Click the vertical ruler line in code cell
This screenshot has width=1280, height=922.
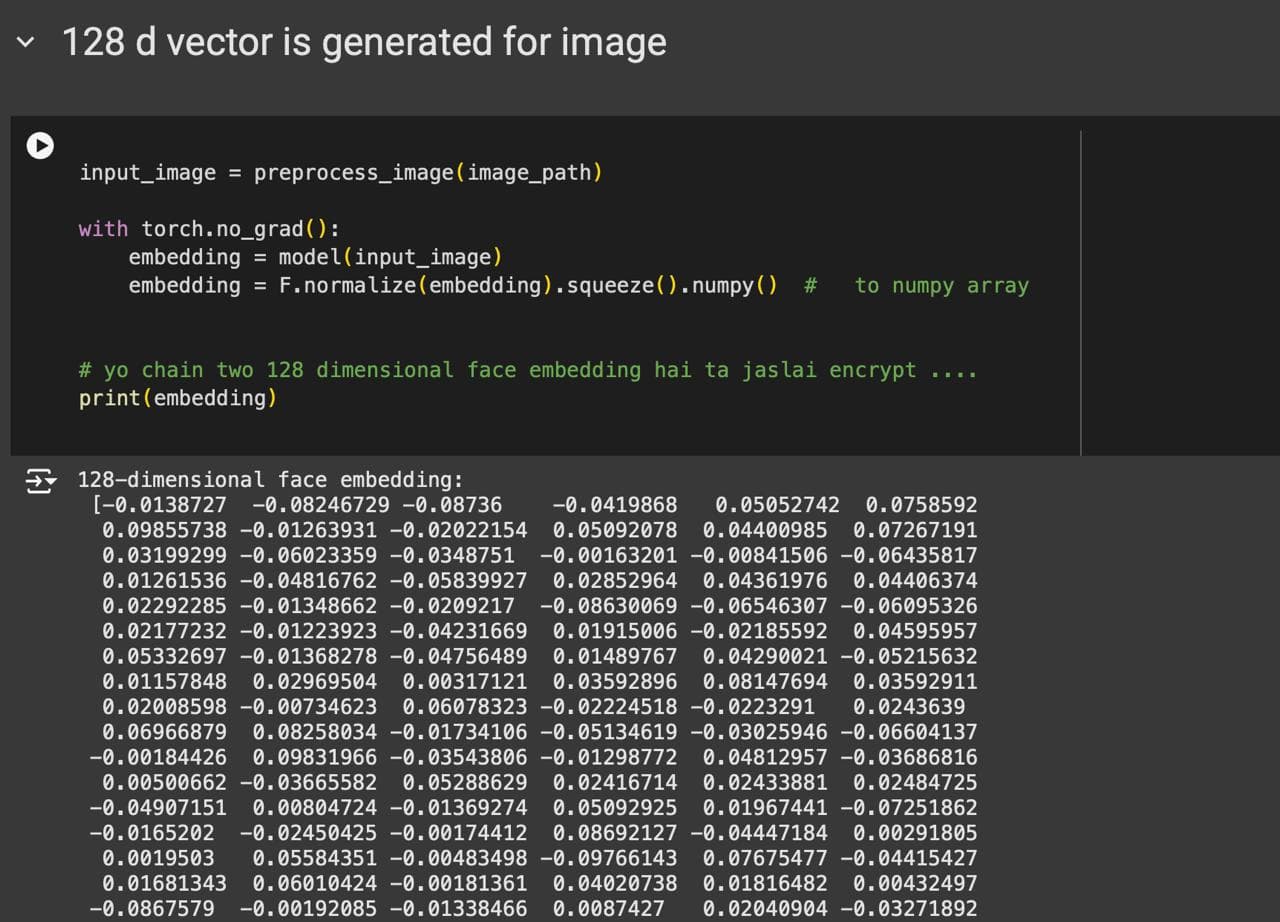pos(1080,290)
